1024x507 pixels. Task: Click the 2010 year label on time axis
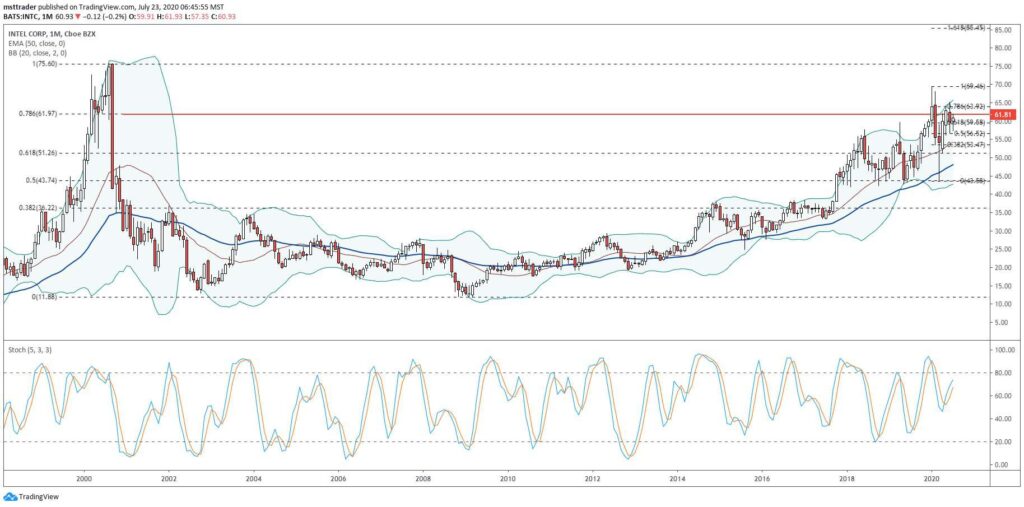click(508, 478)
